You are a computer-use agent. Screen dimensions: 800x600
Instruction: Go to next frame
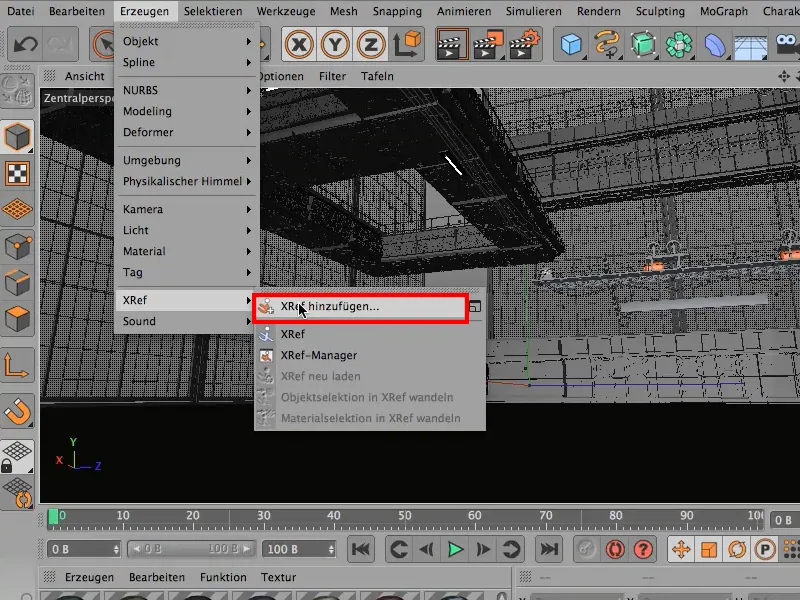pyautogui.click(x=483, y=549)
